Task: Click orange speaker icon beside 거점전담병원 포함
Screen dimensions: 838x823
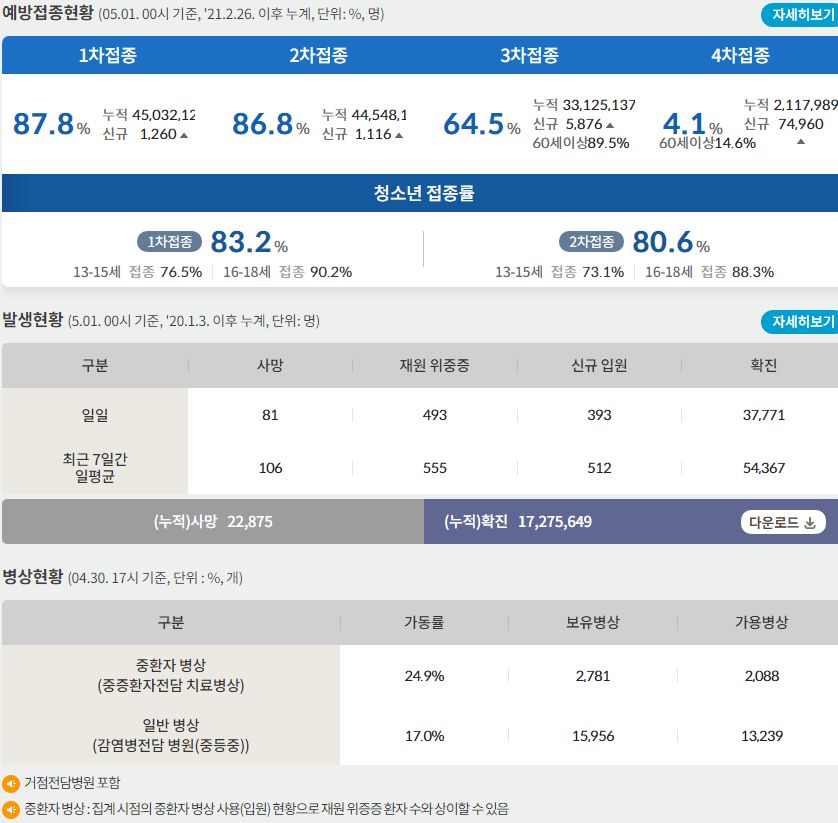Action: pyautogui.click(x=11, y=783)
